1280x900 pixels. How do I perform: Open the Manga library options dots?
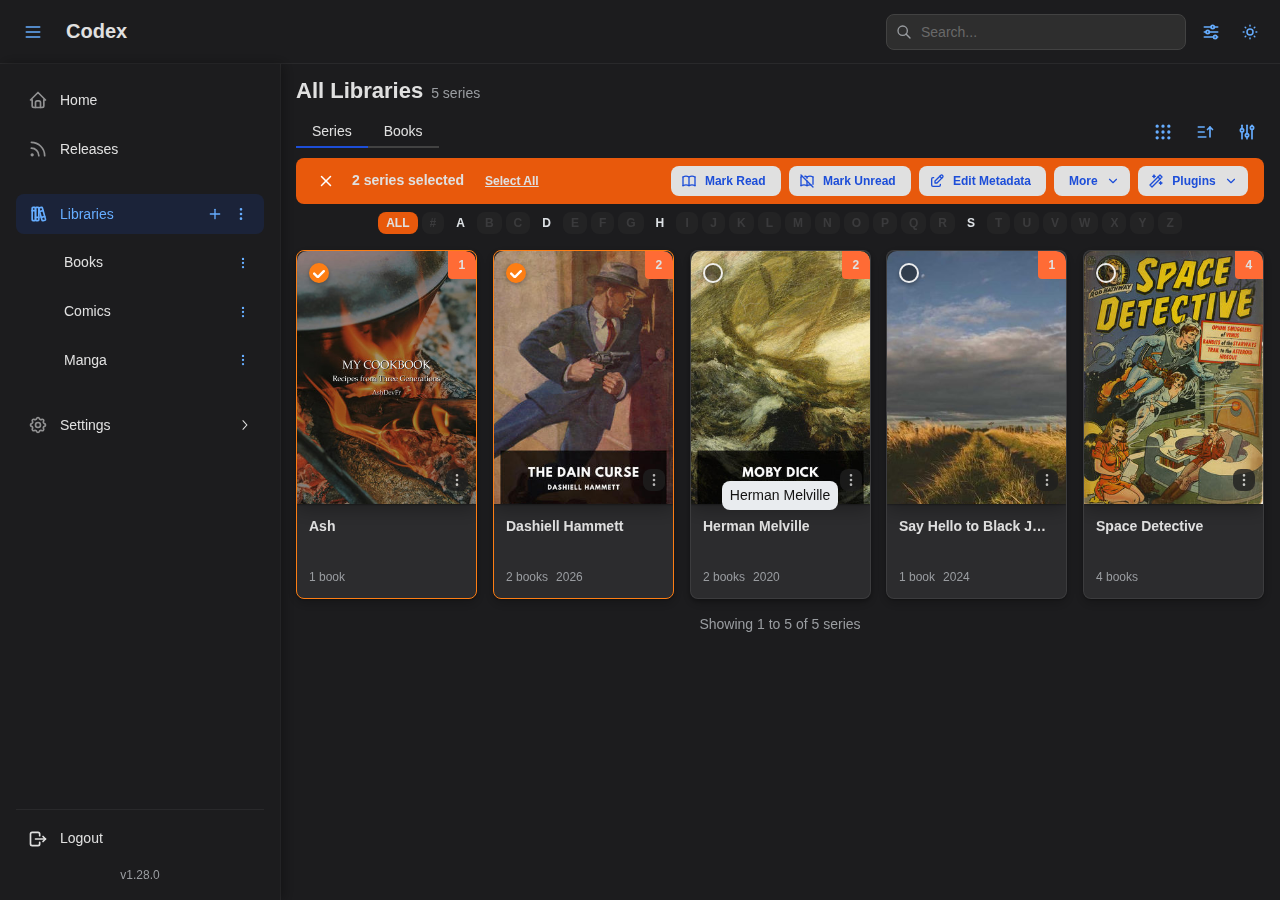pos(242,360)
